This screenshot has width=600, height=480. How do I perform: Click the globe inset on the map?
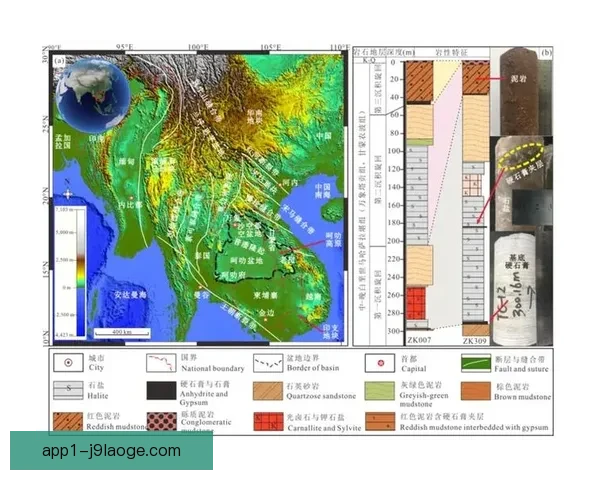point(93,95)
